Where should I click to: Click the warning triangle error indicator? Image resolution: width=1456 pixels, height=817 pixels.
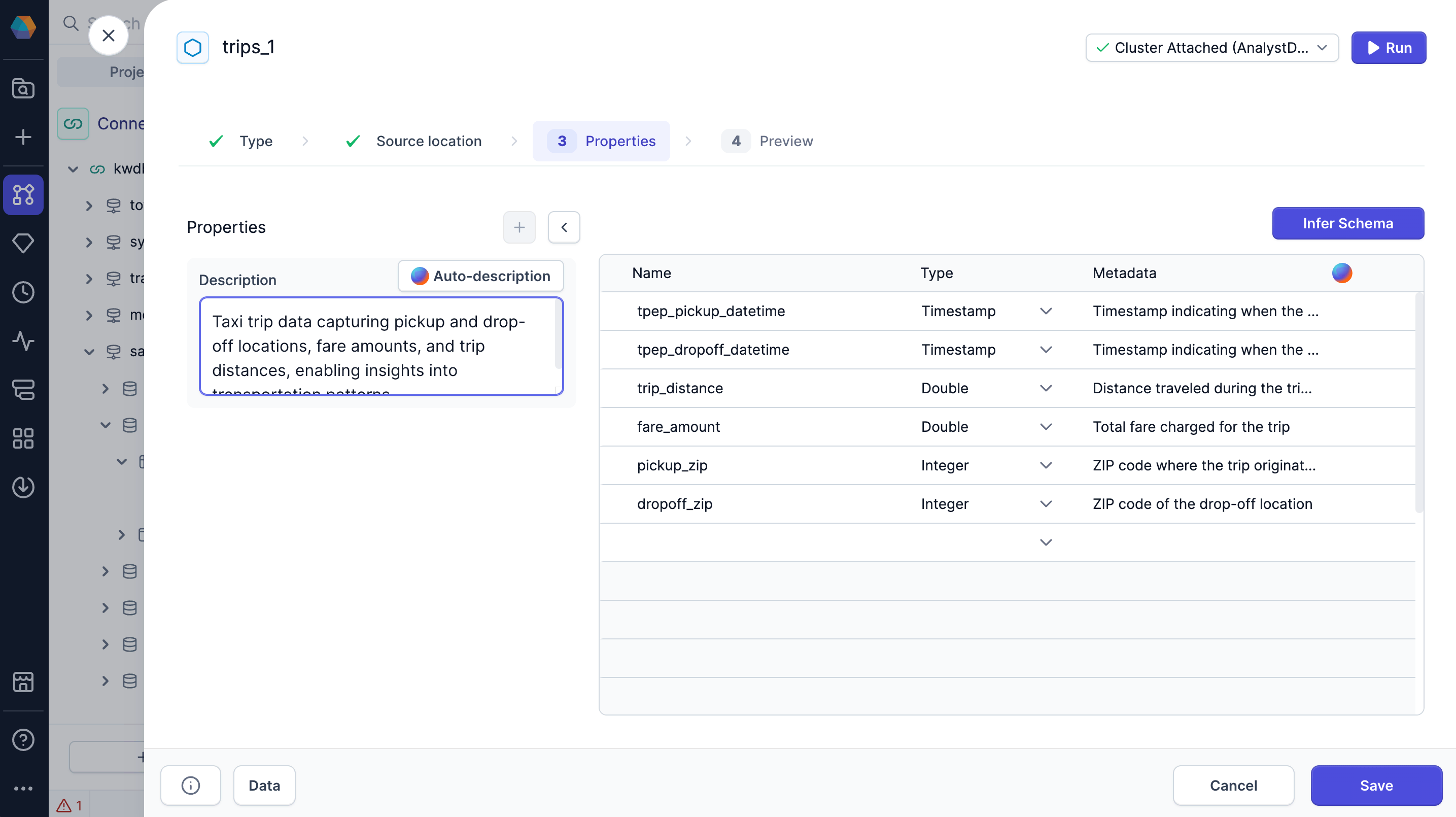click(x=64, y=805)
